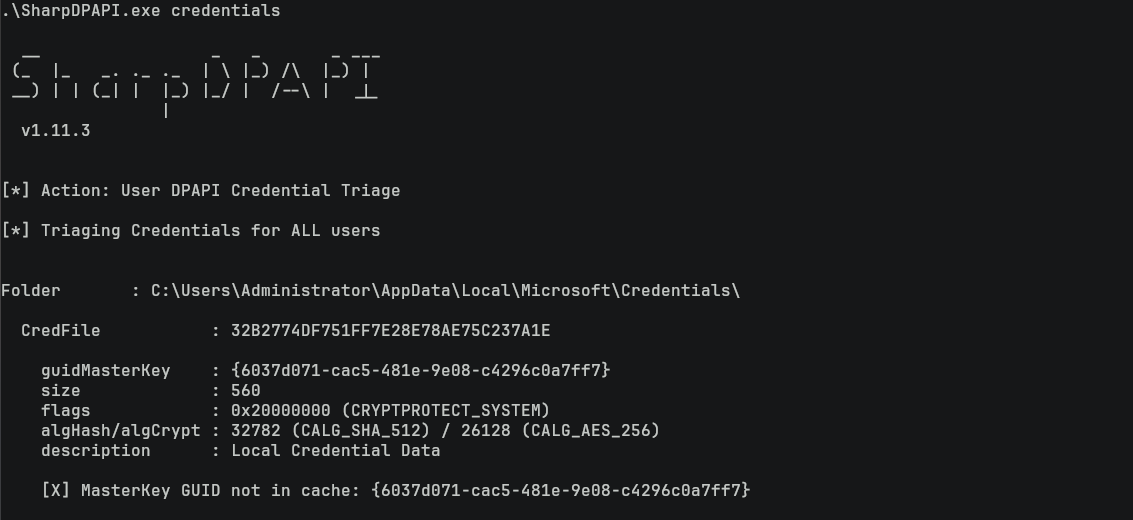Click the CredFile label
This screenshot has width=1133, height=520.
pyautogui.click(x=61, y=330)
